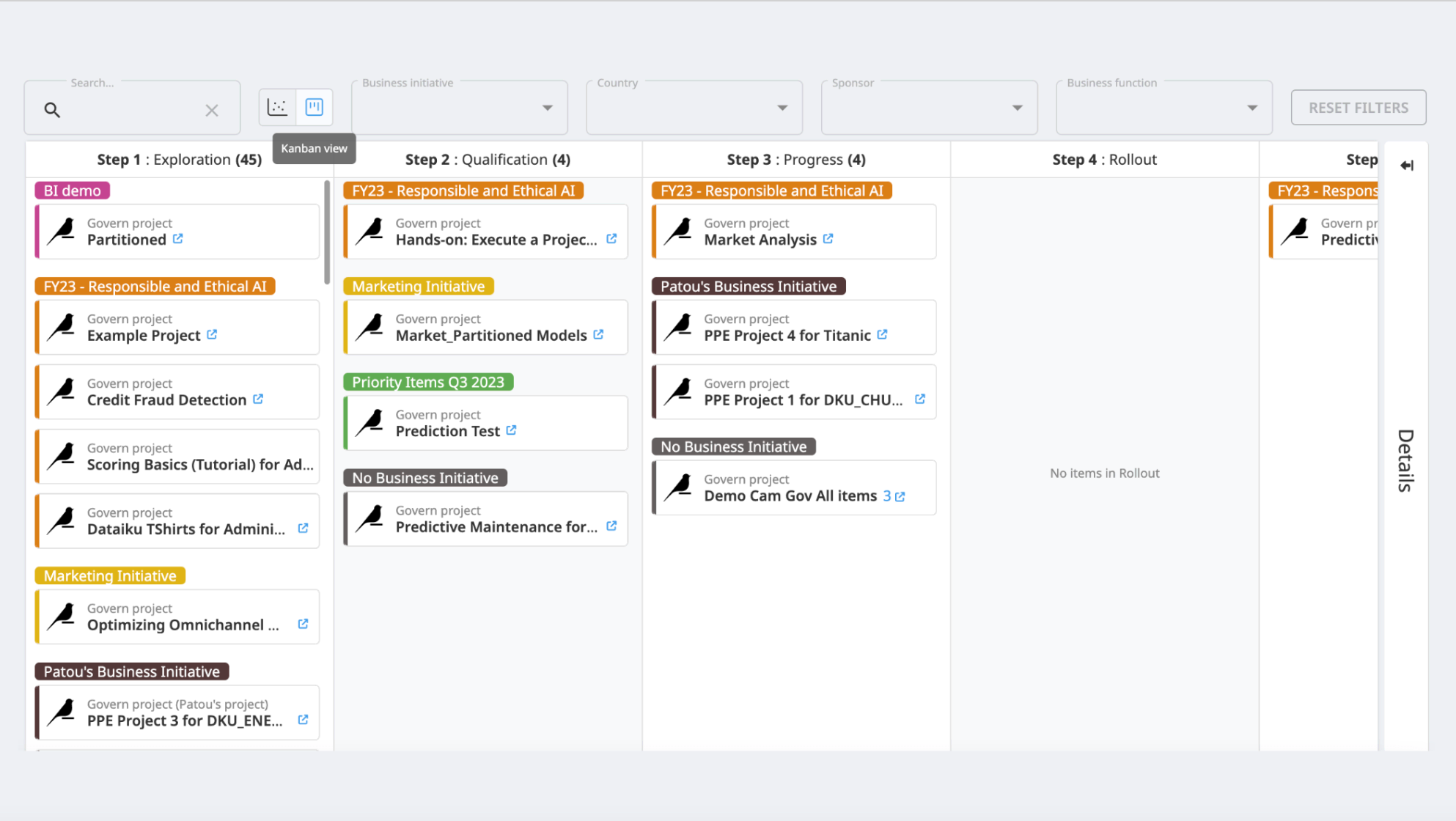Viewport: 1456px width, 821px height.
Task: Open external link for Demo Cam Gov All items
Action: coord(900,496)
